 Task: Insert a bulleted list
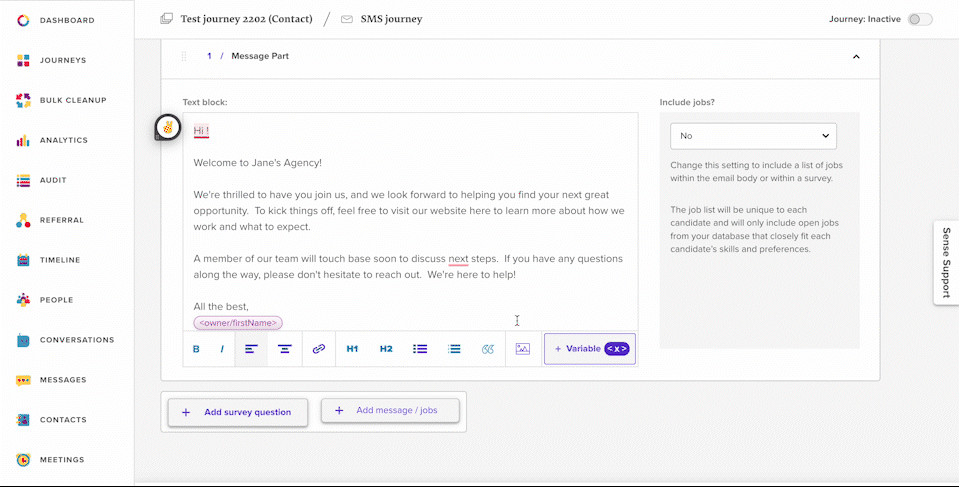[420, 349]
